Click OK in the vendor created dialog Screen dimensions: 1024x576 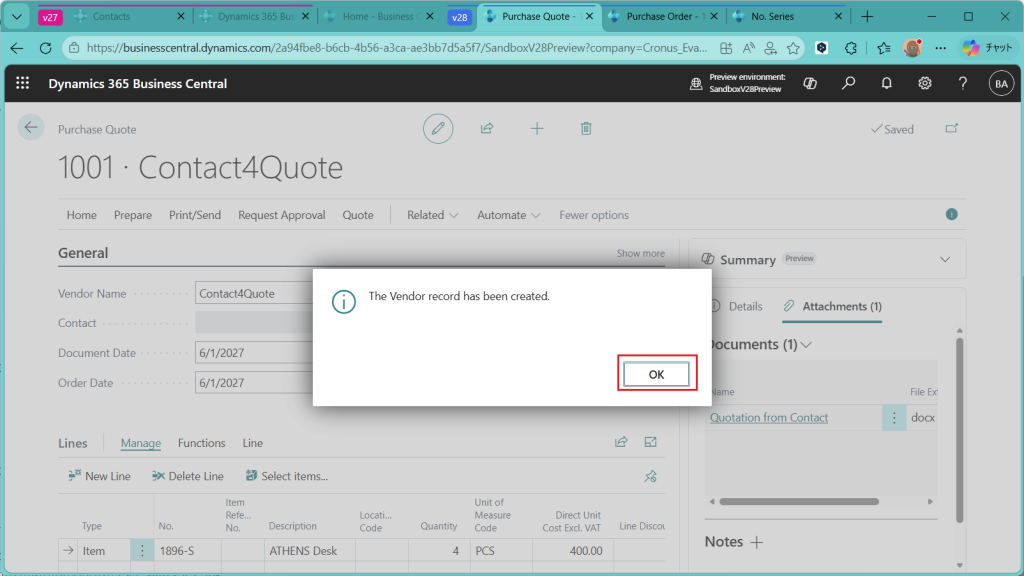(x=656, y=374)
